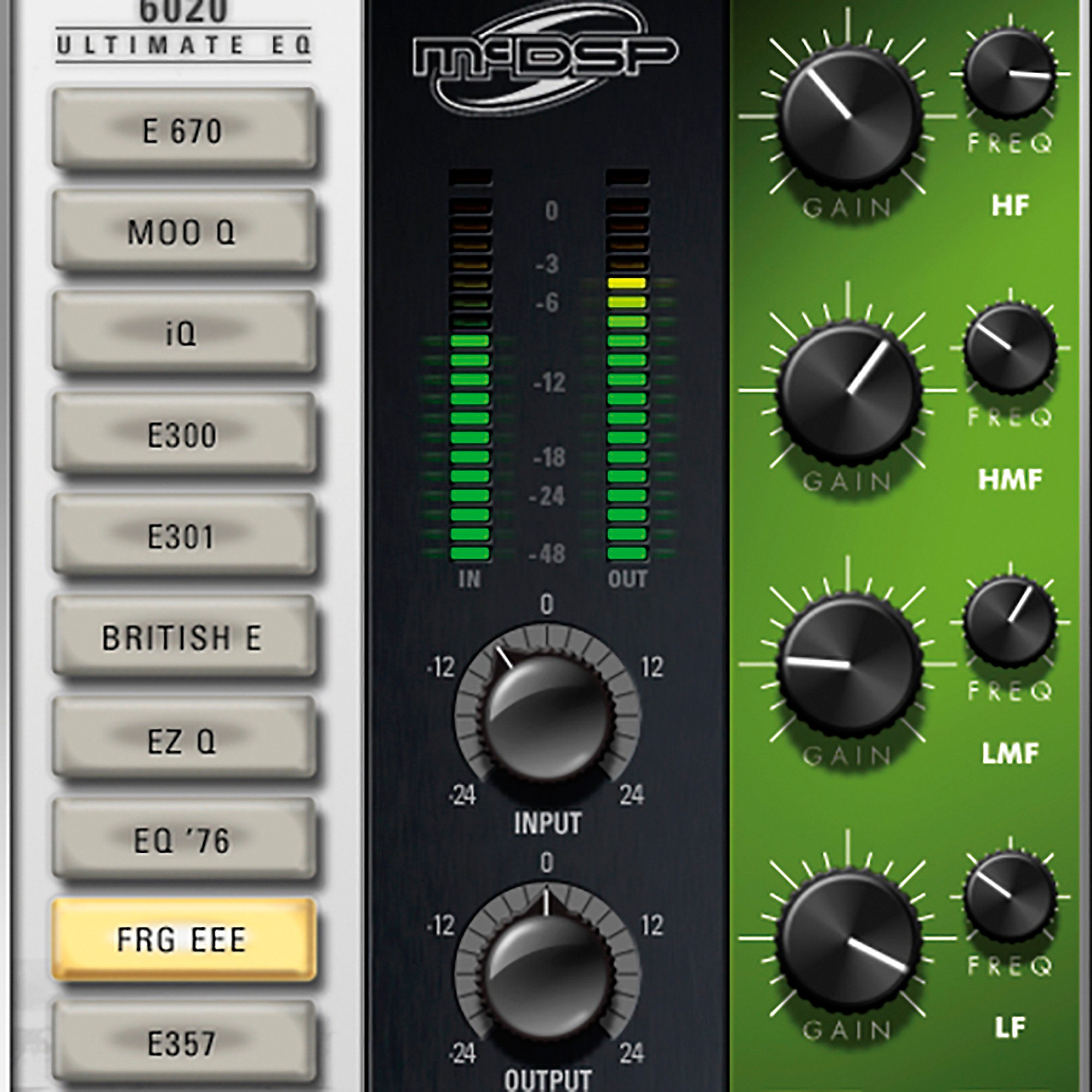
Task: Click the LF gain knob
Action: (x=848, y=939)
